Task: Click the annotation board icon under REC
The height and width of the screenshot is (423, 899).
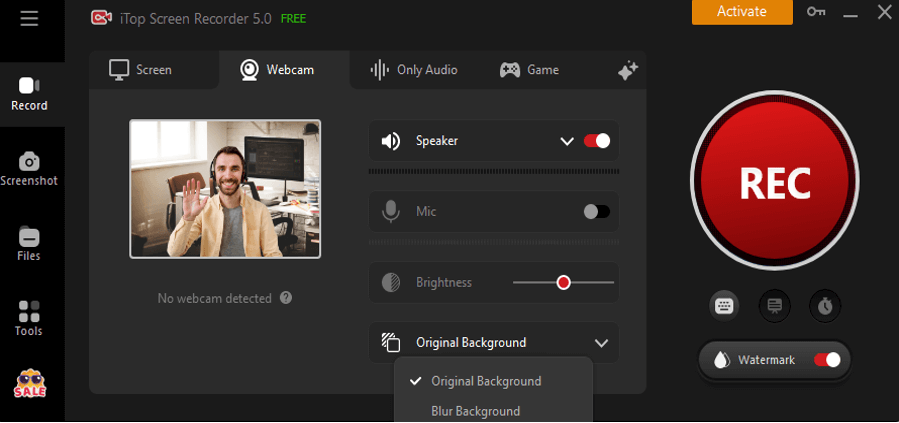Action: pyautogui.click(x=775, y=306)
